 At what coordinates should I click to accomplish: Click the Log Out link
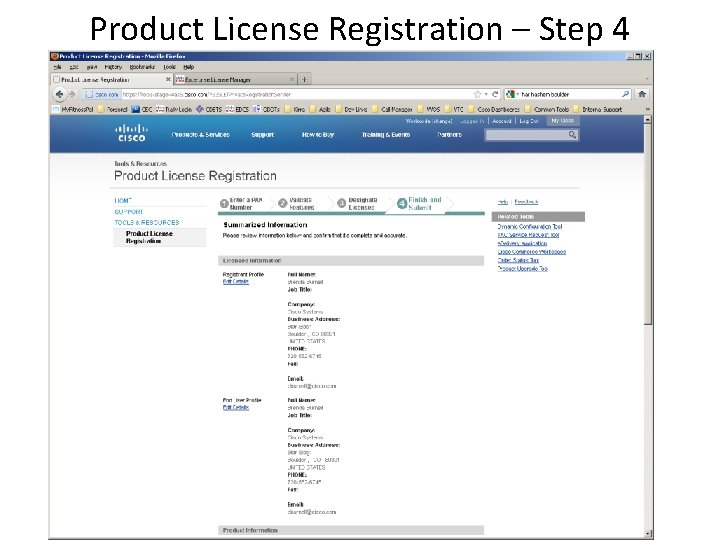[529, 121]
